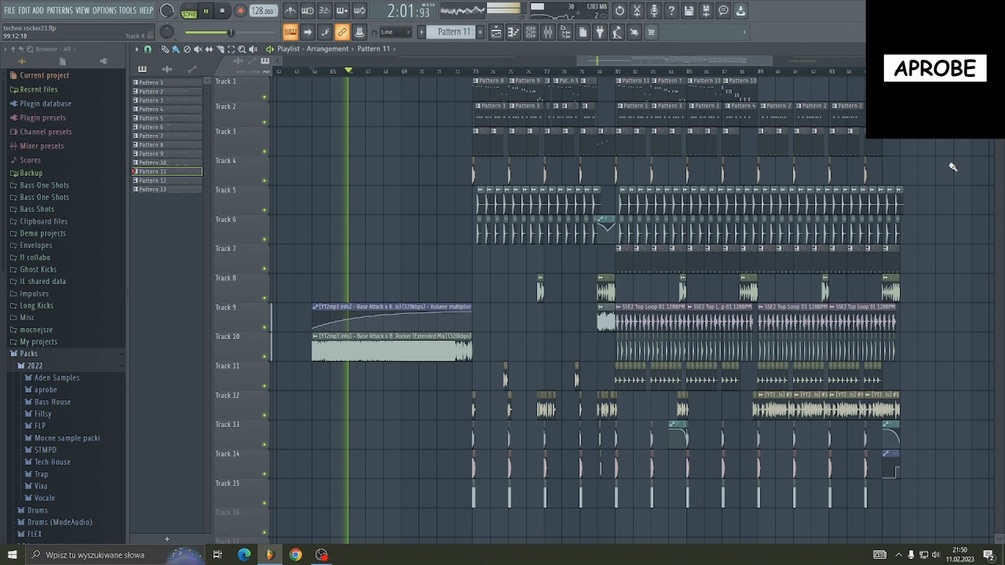Open the tempo tapper icon

click(x=617, y=32)
